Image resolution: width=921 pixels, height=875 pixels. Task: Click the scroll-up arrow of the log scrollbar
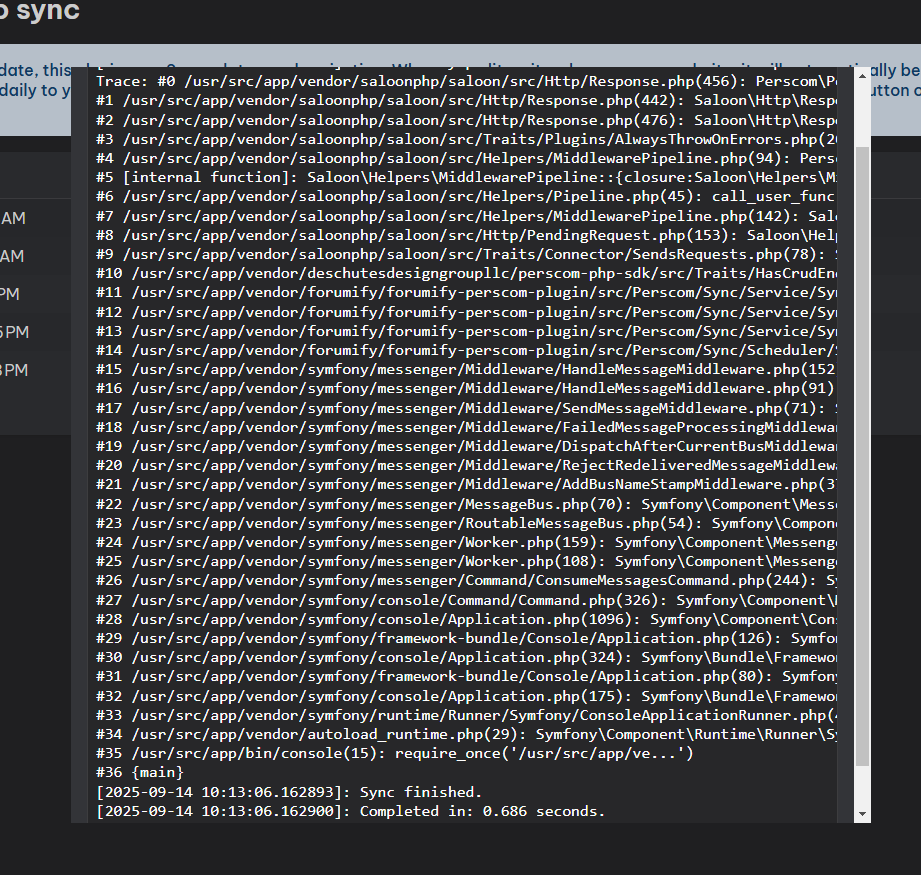(x=862, y=77)
